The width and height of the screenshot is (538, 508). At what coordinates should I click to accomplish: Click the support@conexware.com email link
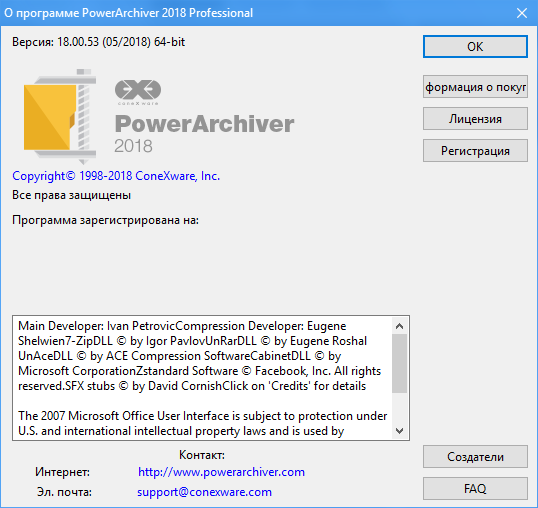pos(204,492)
